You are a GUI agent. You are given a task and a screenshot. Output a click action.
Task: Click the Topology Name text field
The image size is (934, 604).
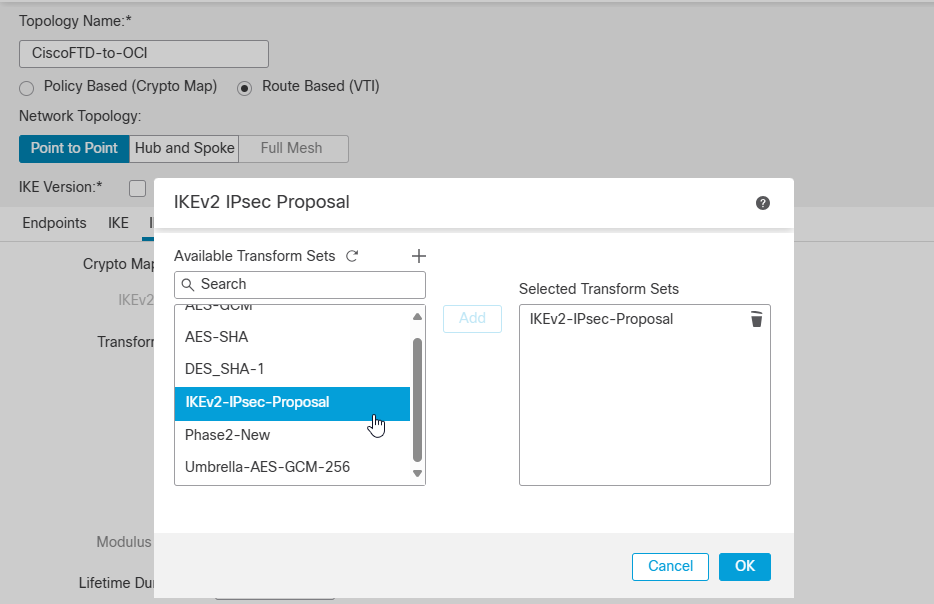144,53
